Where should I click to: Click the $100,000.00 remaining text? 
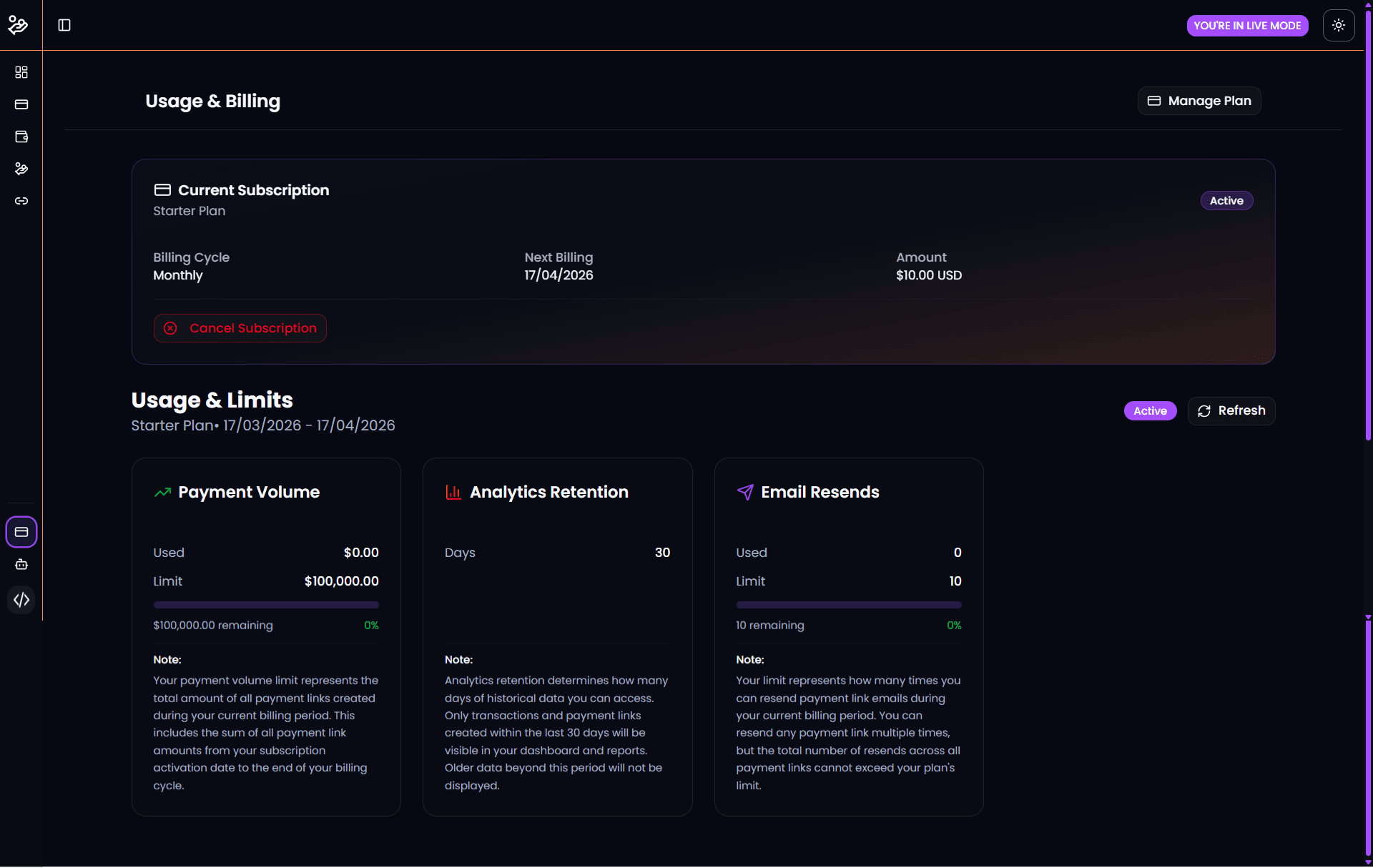point(213,626)
